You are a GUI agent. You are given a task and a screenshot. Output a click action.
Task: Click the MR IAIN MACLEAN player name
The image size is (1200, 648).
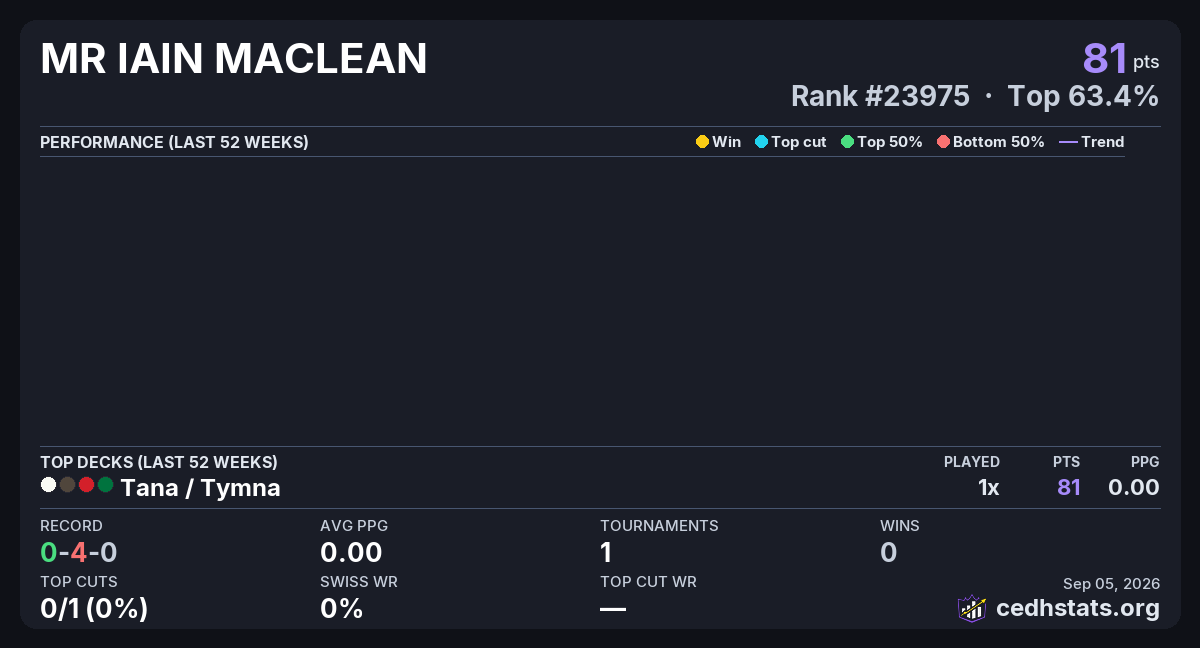[234, 60]
